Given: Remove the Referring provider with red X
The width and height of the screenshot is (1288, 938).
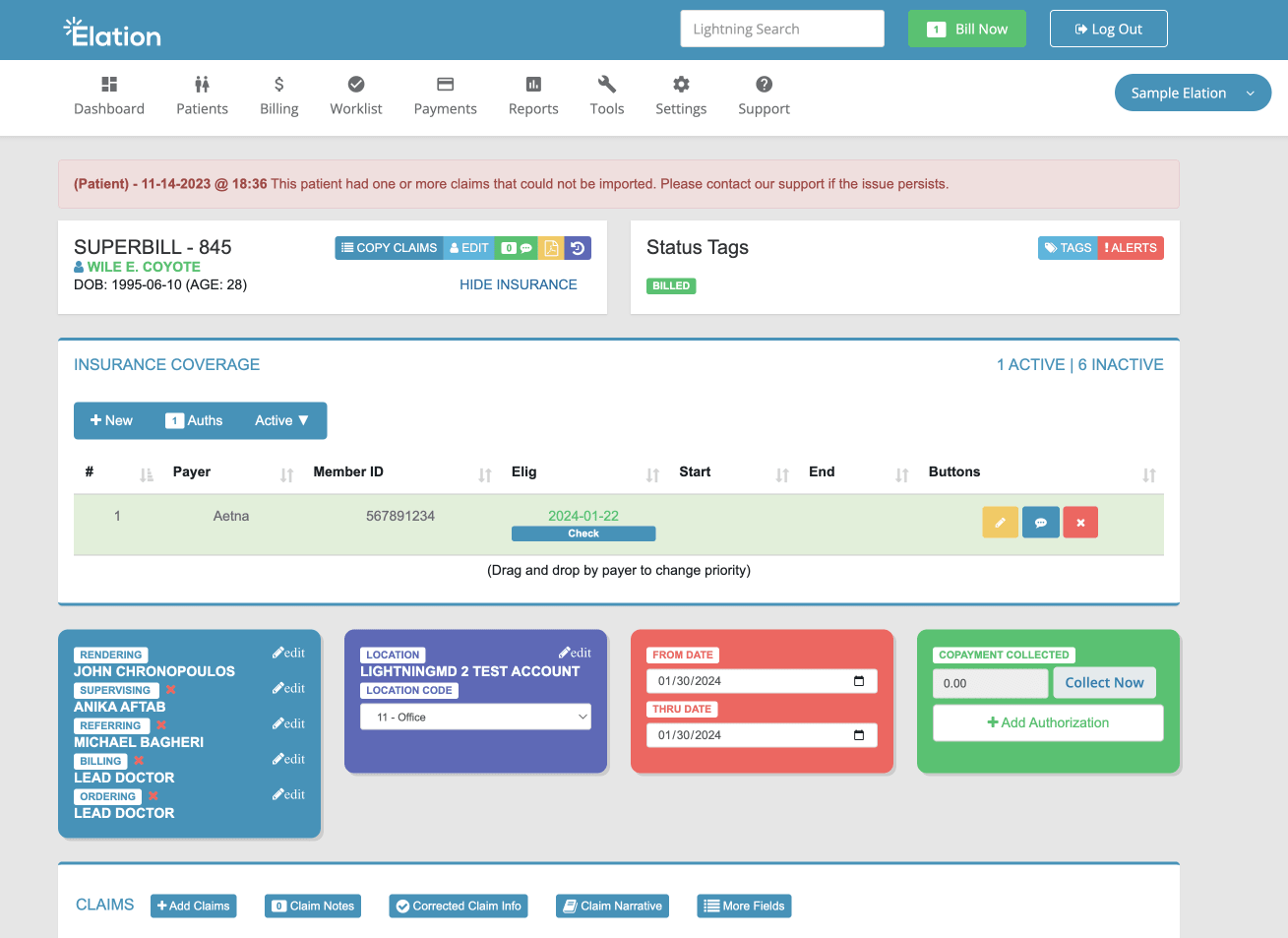Looking at the screenshot, I should tap(160, 725).
